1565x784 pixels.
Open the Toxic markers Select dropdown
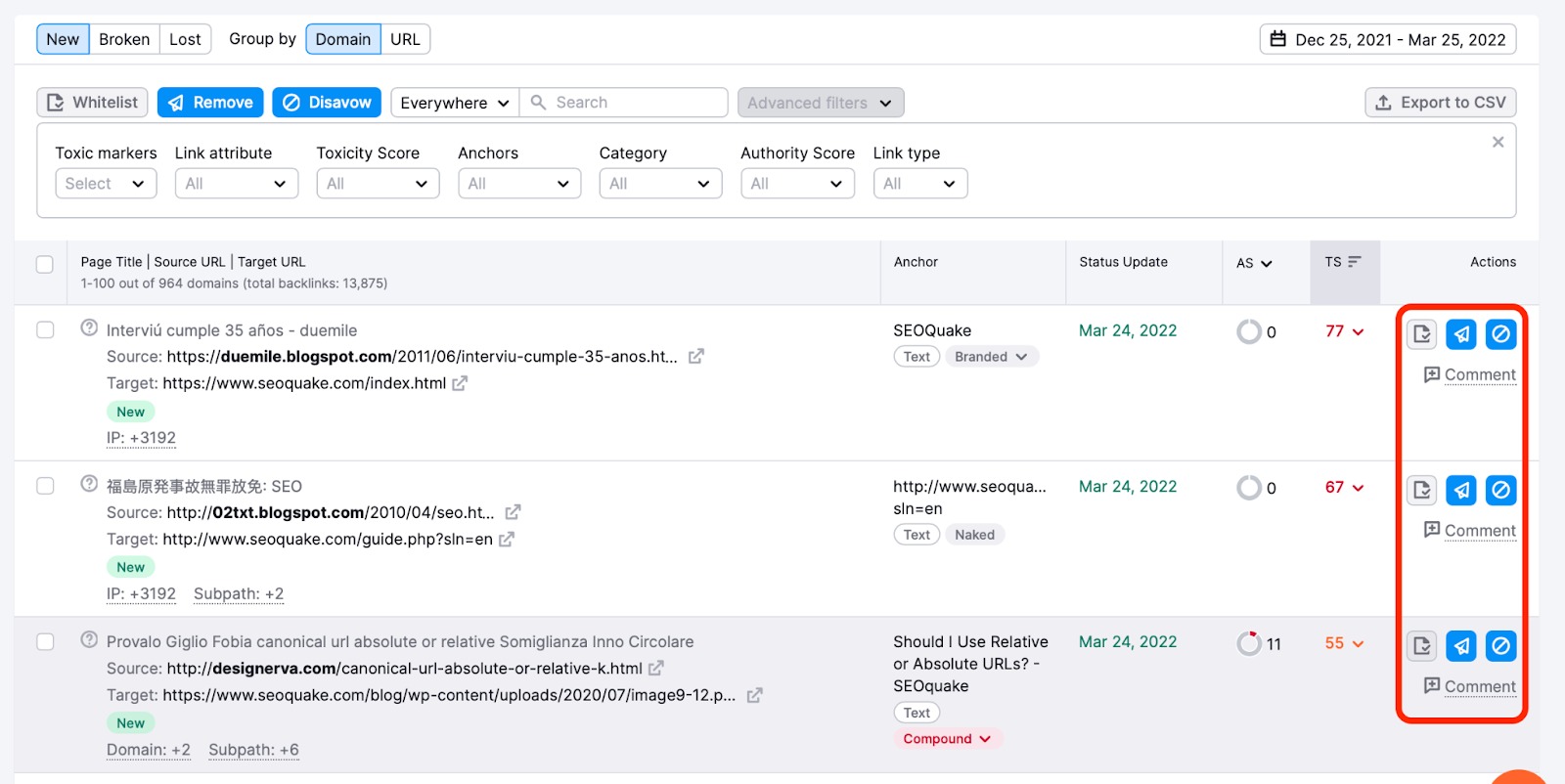click(106, 184)
